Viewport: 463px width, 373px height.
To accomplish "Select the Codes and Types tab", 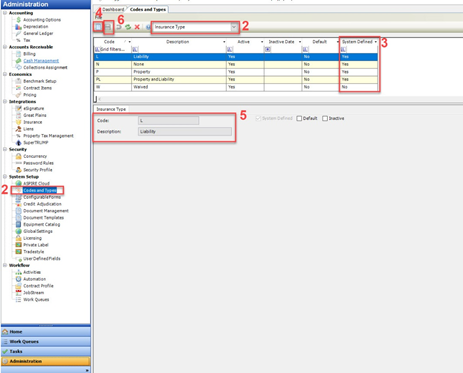I will [148, 9].
